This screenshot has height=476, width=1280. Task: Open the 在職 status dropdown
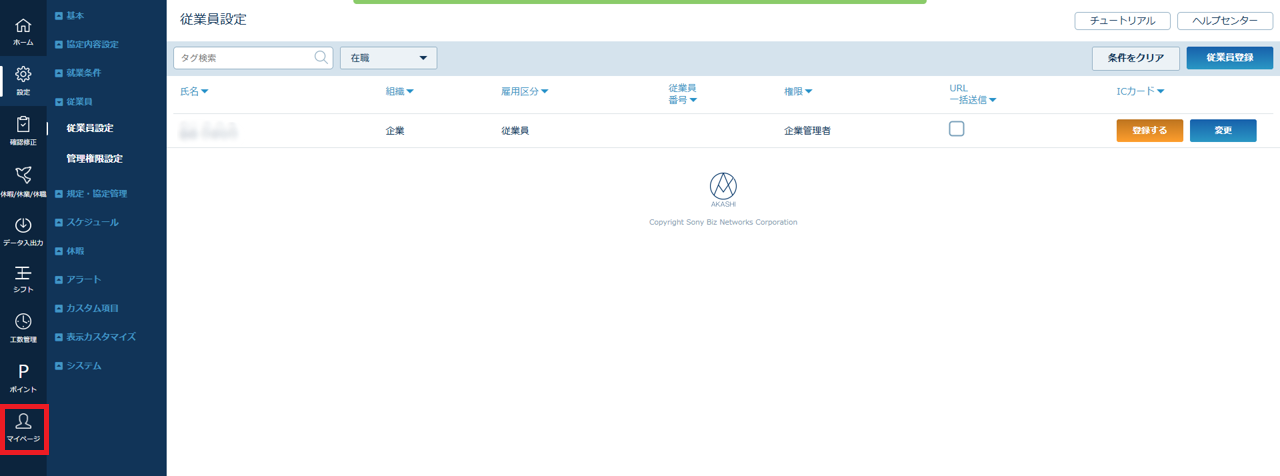coord(388,59)
